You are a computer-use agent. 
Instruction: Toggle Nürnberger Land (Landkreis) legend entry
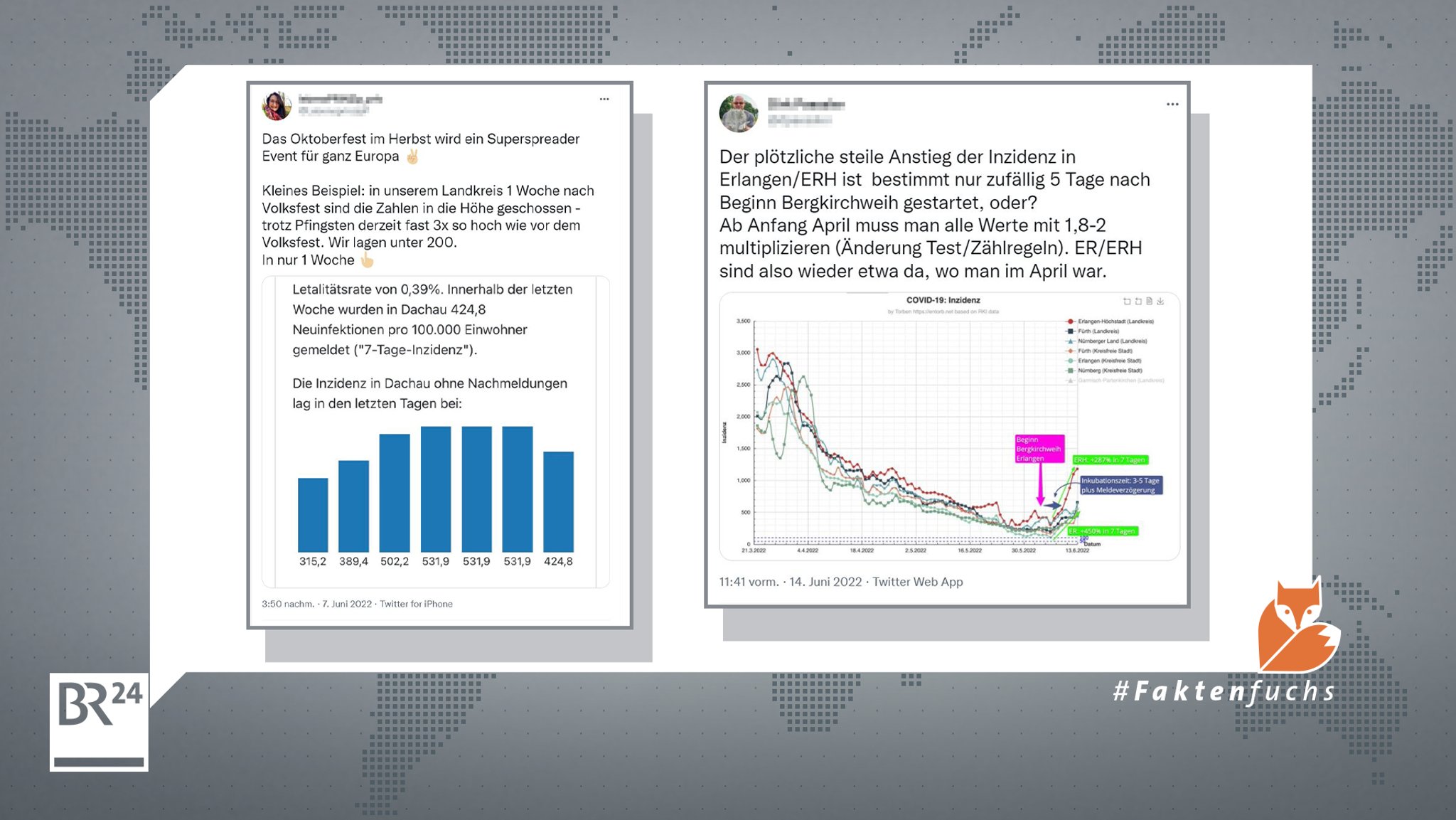click(x=1107, y=341)
